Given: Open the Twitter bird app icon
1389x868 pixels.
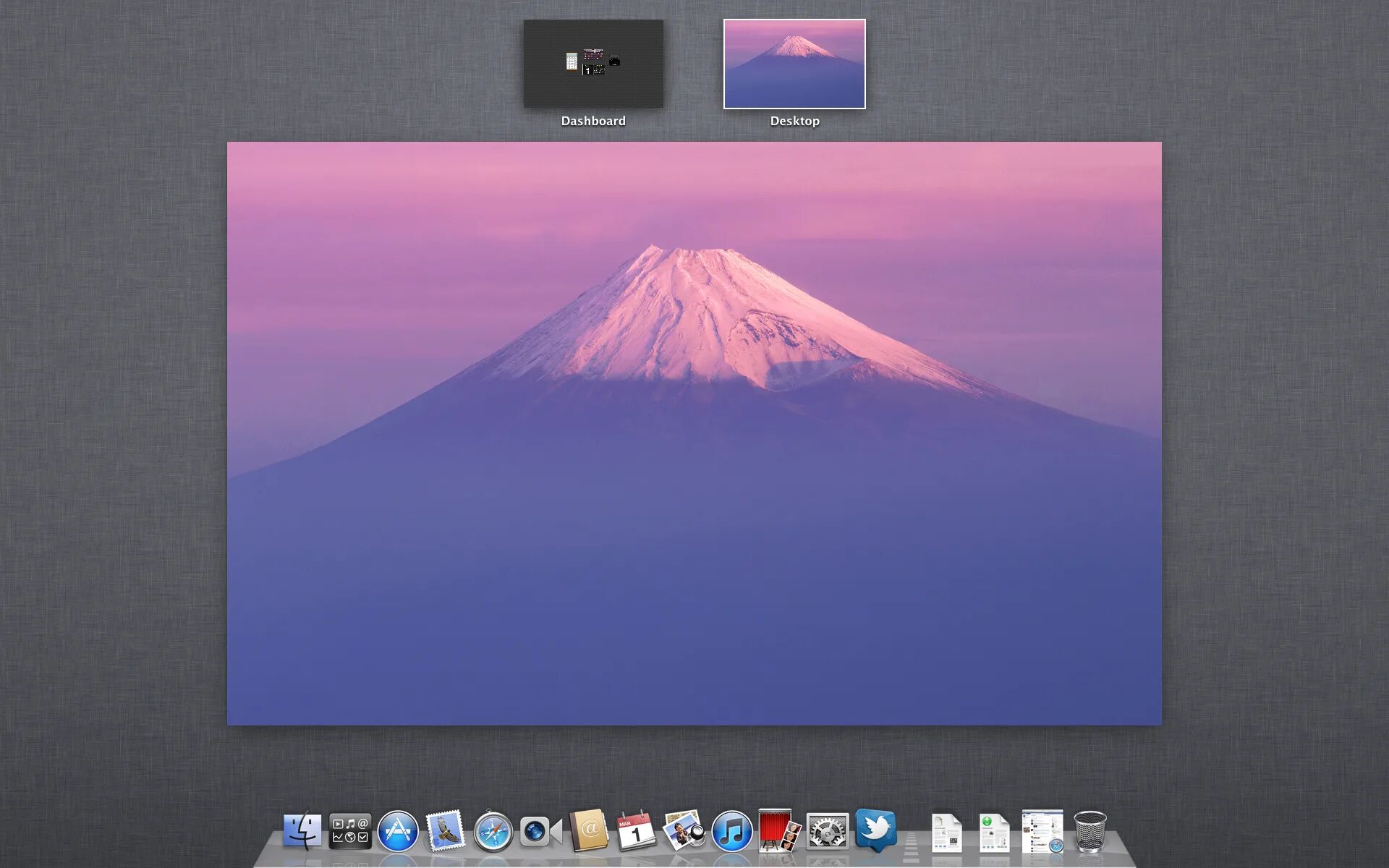Looking at the screenshot, I should coord(875,830).
